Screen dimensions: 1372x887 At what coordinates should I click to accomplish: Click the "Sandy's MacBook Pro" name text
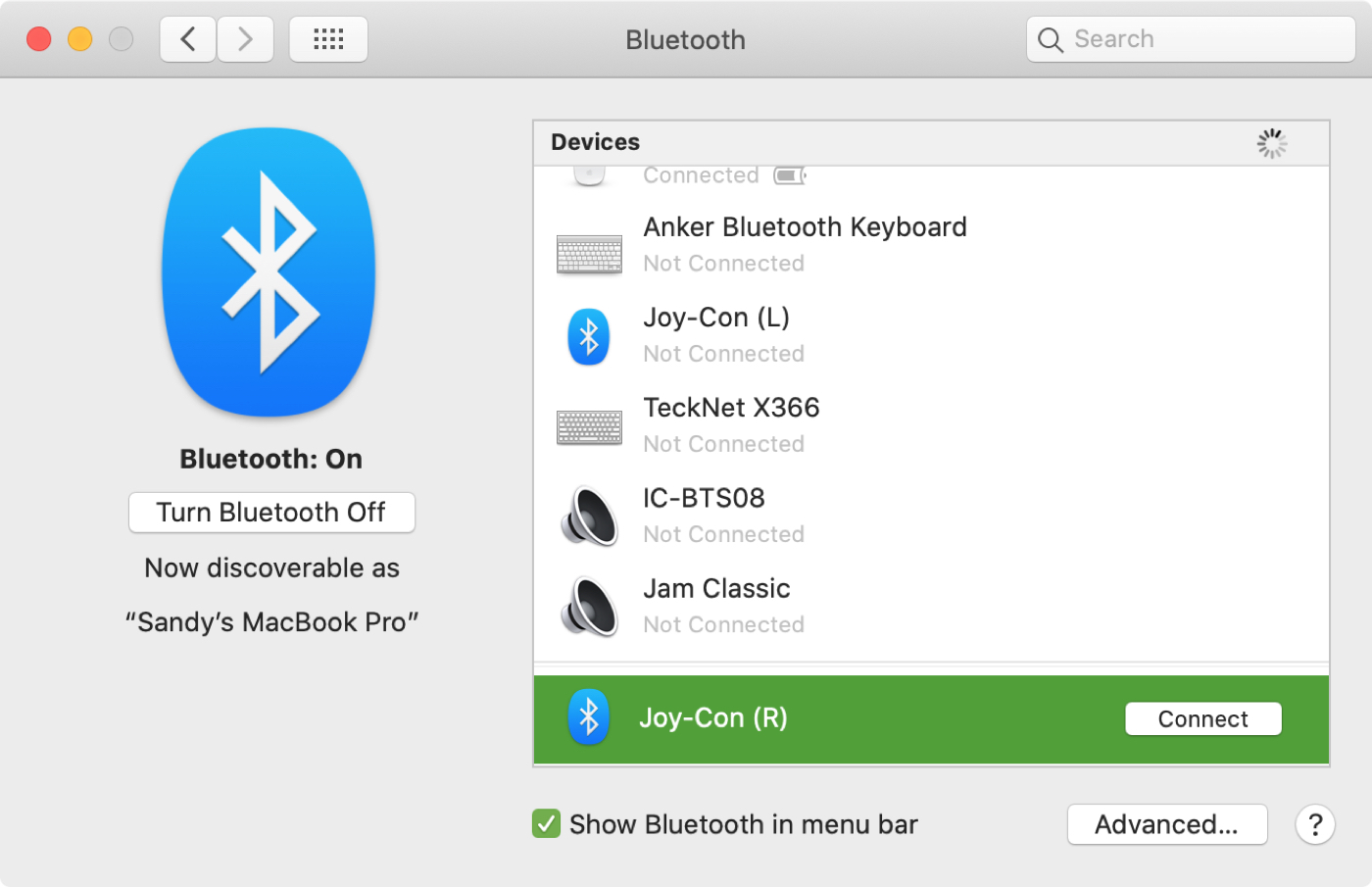coord(271,622)
